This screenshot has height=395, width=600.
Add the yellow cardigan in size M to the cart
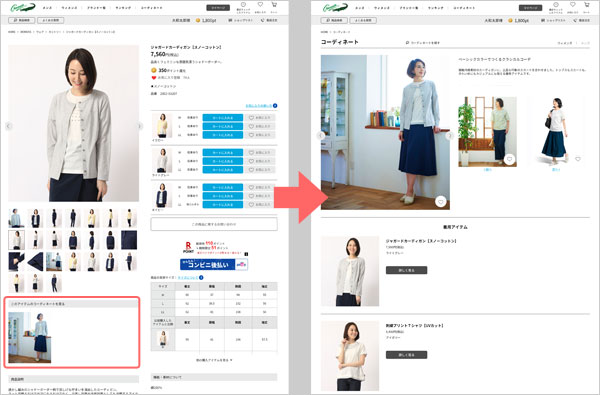coord(222,118)
